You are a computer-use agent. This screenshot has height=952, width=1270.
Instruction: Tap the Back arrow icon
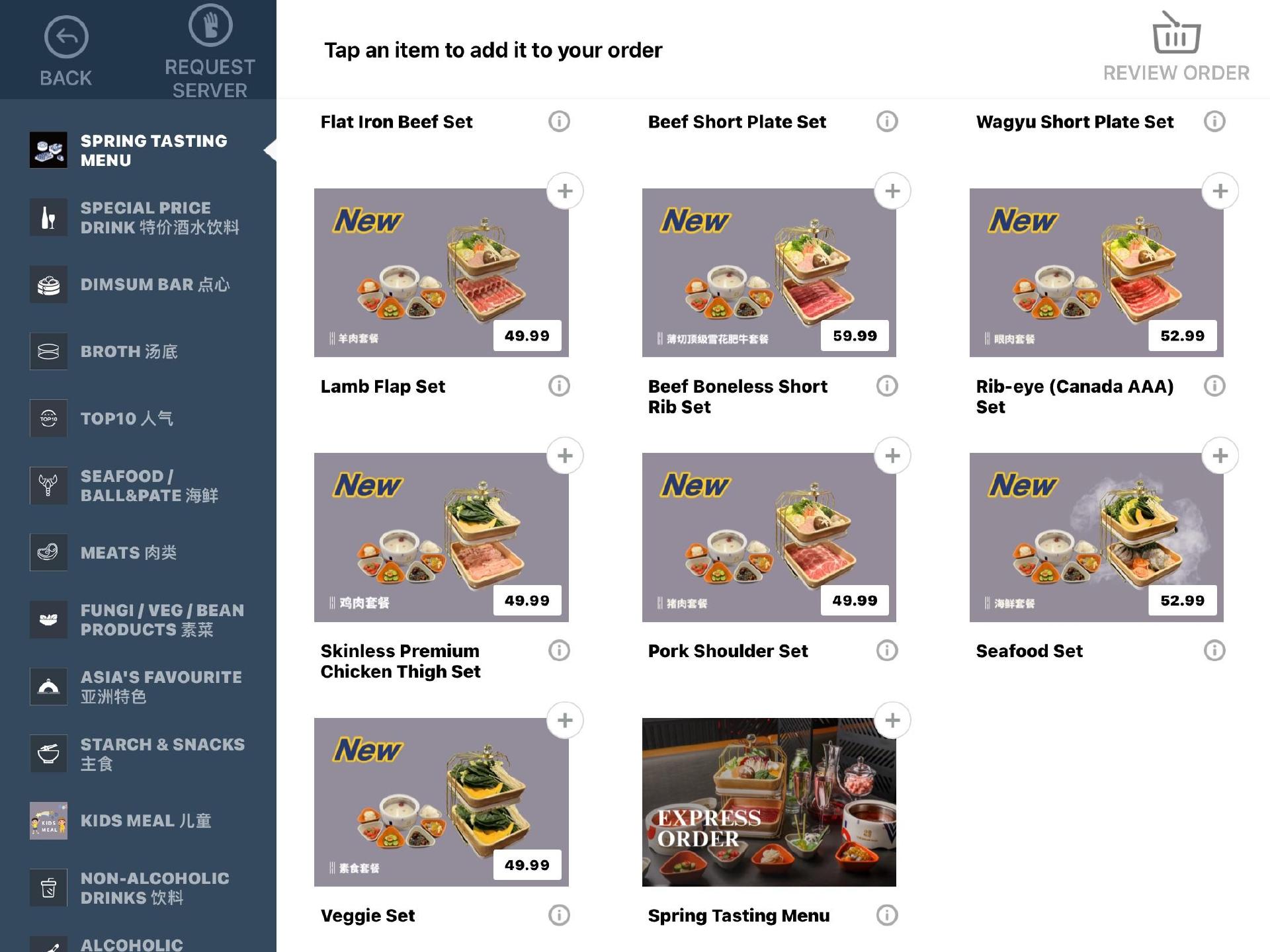pyautogui.click(x=66, y=37)
